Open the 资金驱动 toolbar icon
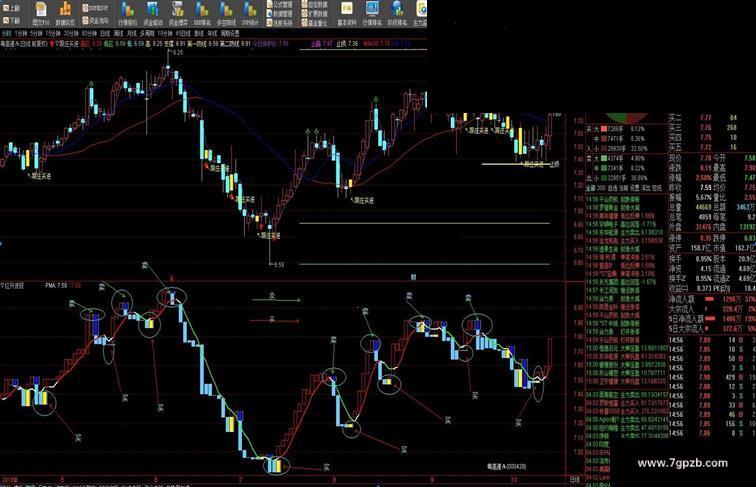 click(153, 13)
